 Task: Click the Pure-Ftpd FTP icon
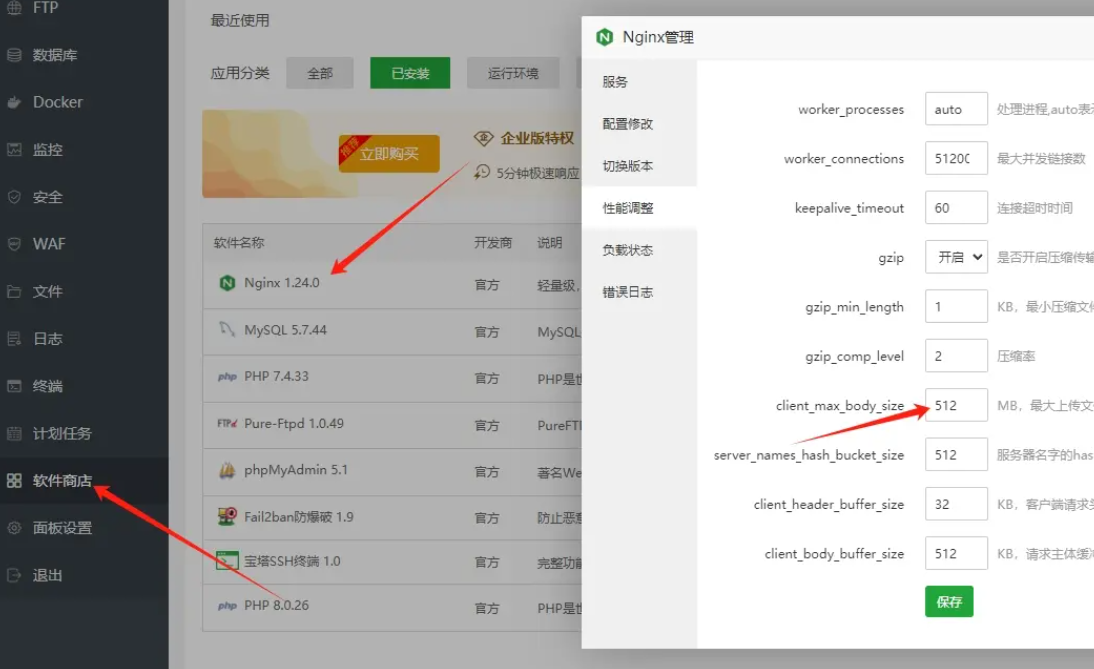[227, 423]
